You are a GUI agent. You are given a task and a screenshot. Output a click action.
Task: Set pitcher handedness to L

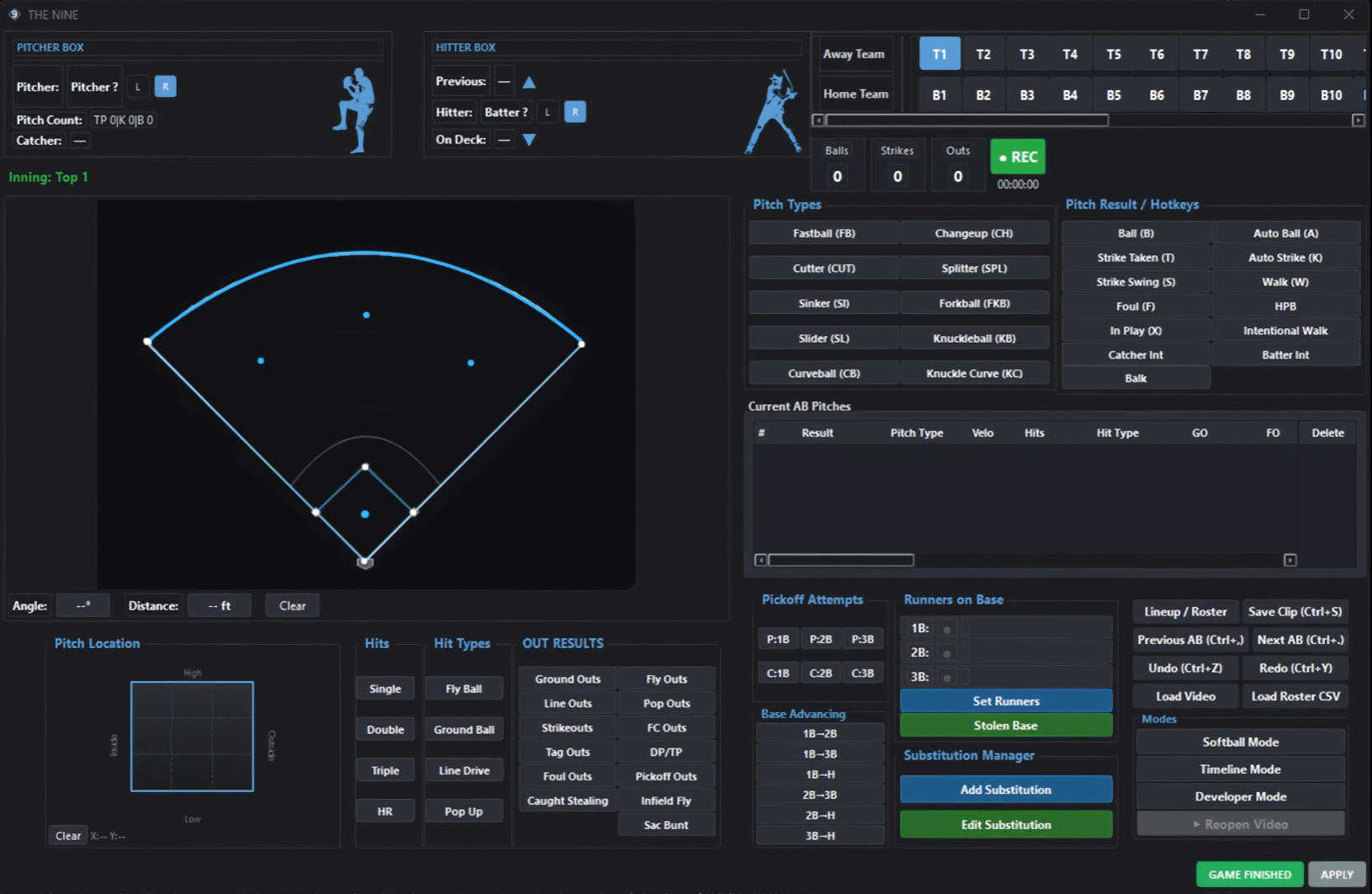point(138,87)
